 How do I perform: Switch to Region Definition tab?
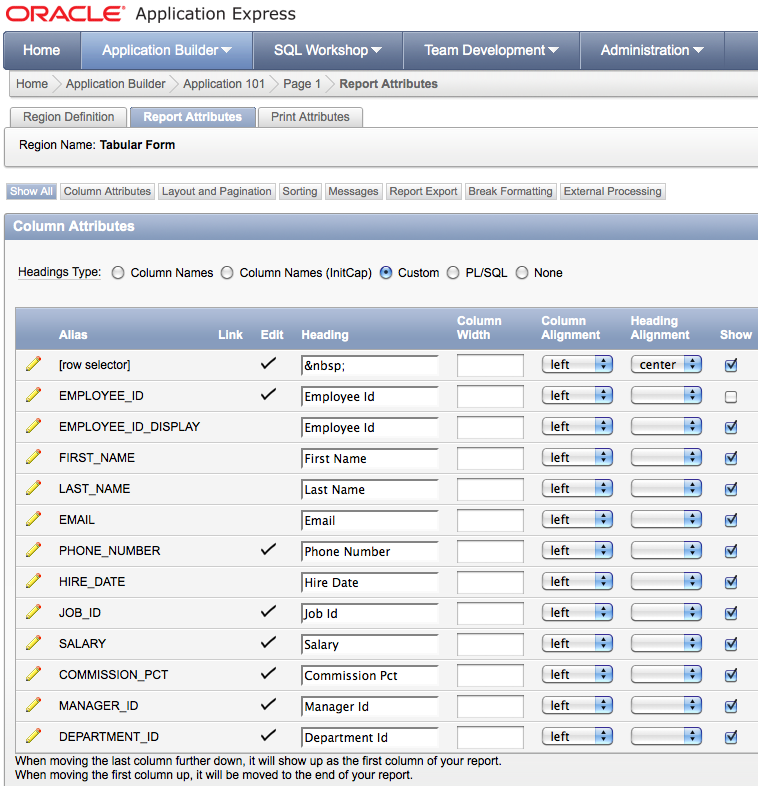(69, 117)
